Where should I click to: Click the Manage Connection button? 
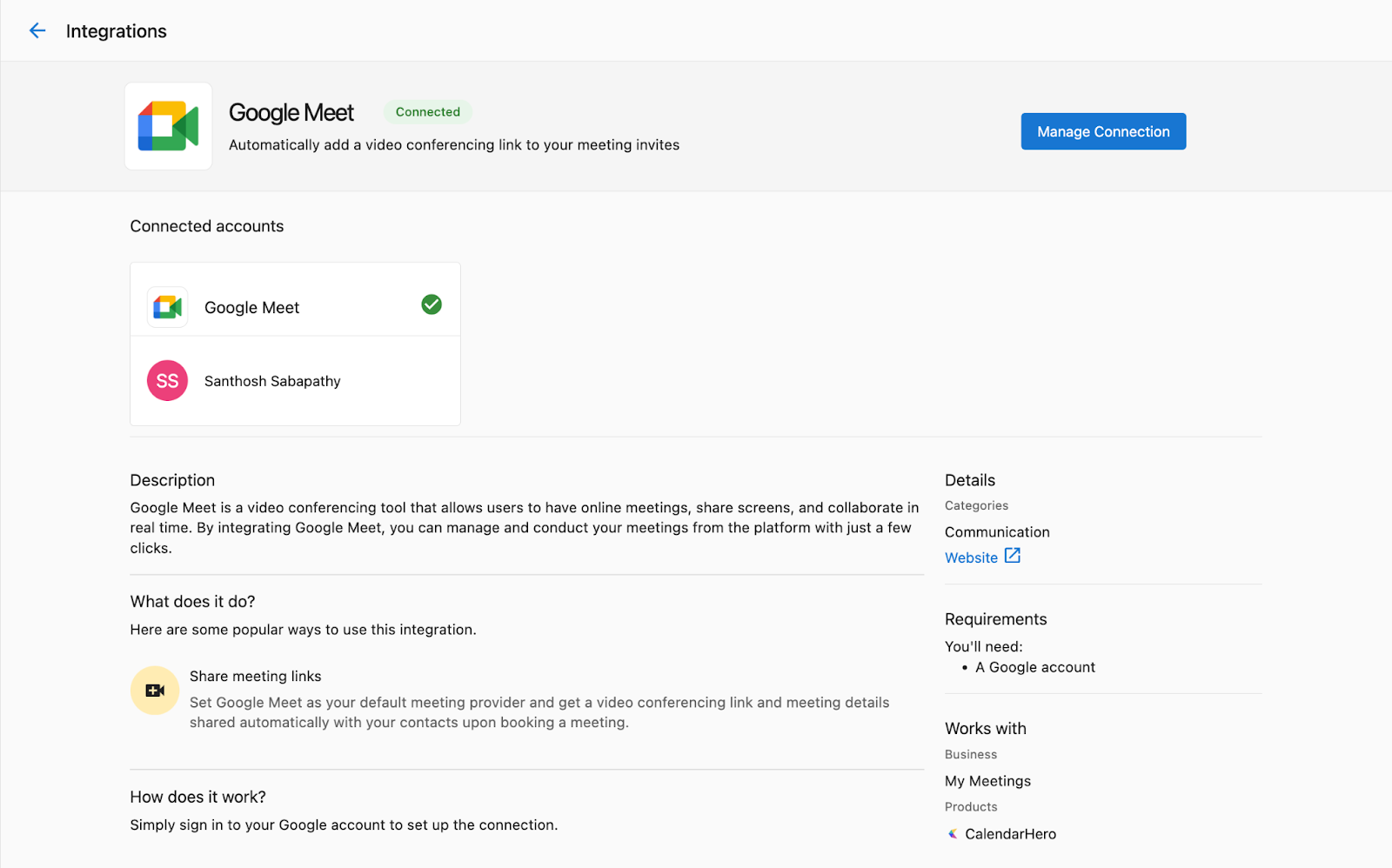1103,131
